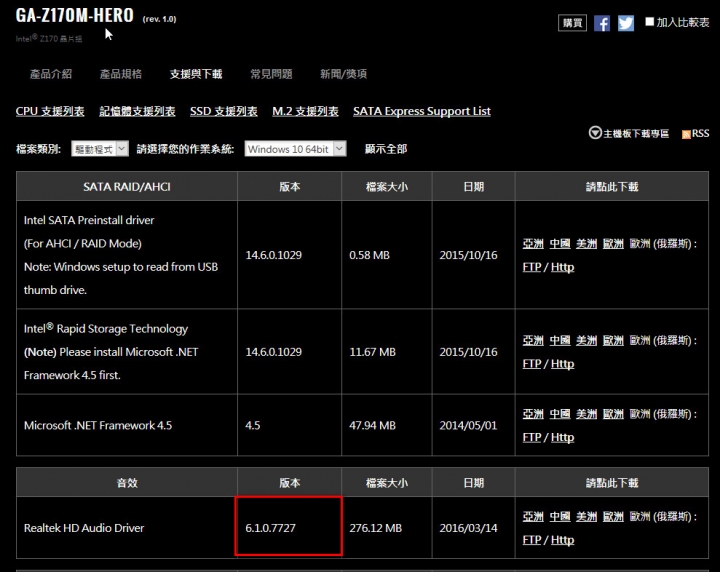Open the 新聞/獎項 tab
The width and height of the screenshot is (720, 572).
click(343, 74)
